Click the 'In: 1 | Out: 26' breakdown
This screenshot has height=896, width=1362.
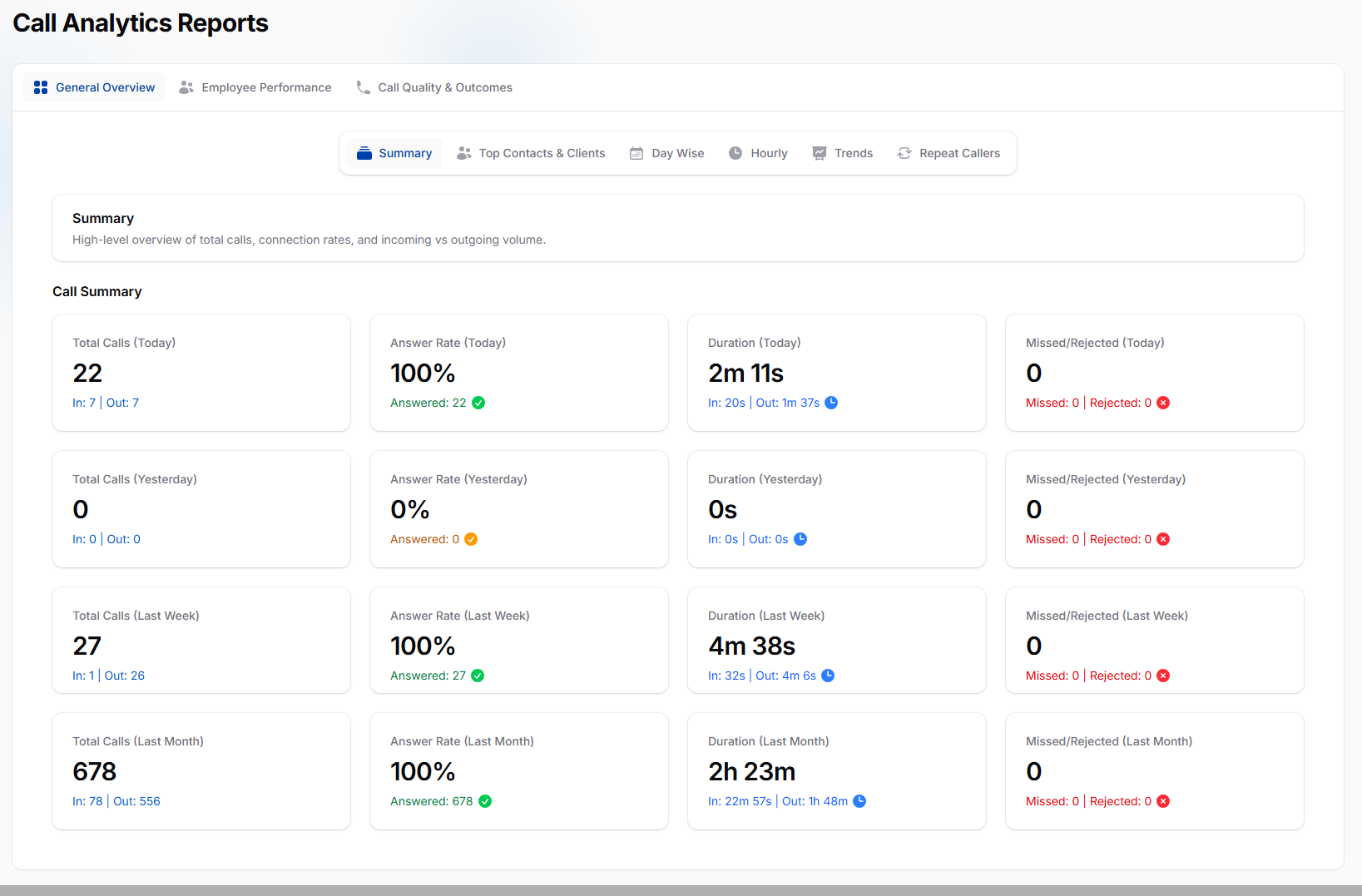(x=108, y=676)
